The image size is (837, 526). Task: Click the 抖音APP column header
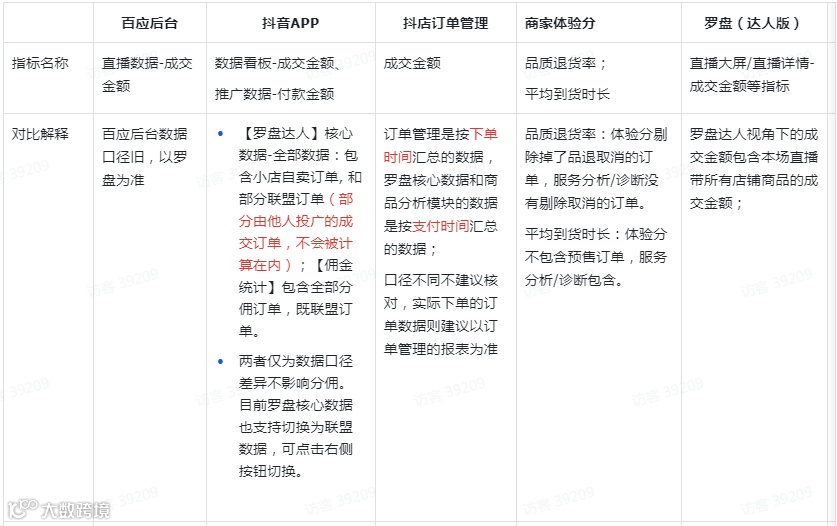tap(290, 23)
